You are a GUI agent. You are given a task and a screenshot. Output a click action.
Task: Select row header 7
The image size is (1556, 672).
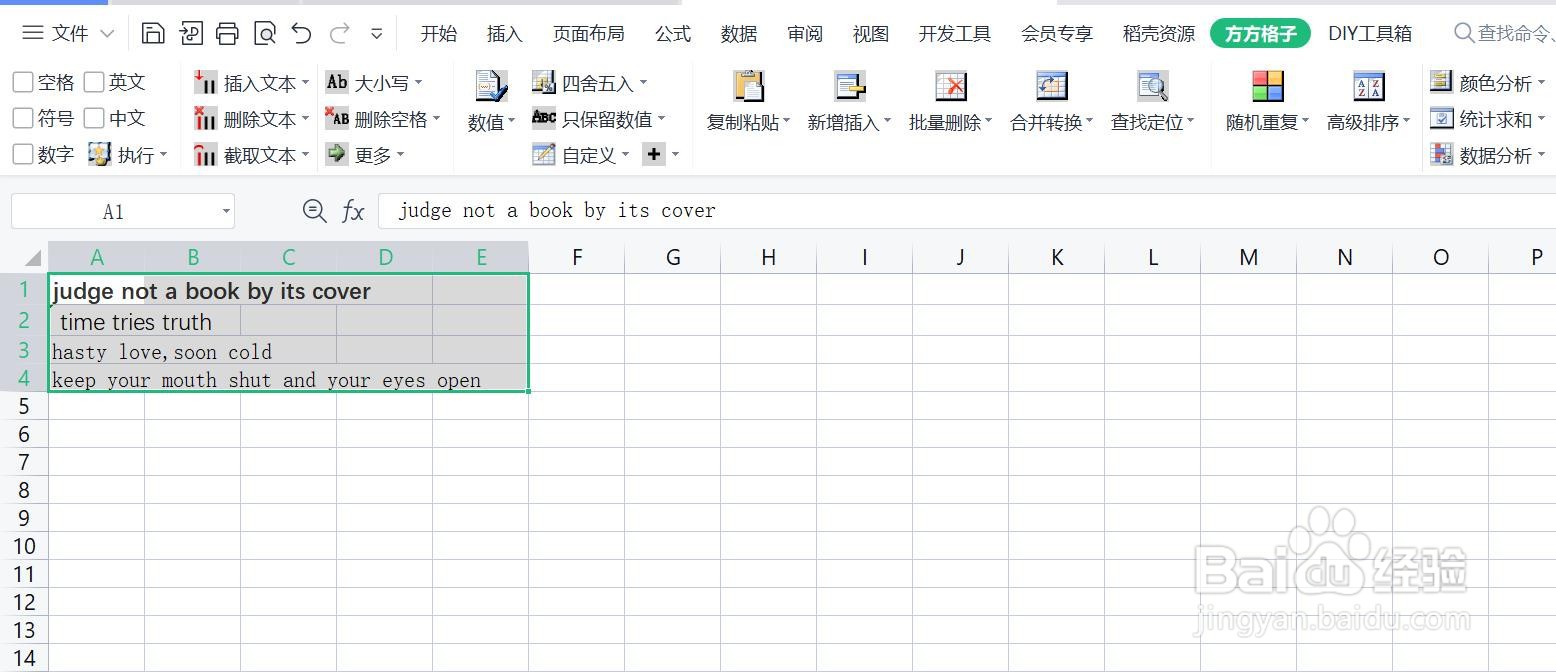24,462
